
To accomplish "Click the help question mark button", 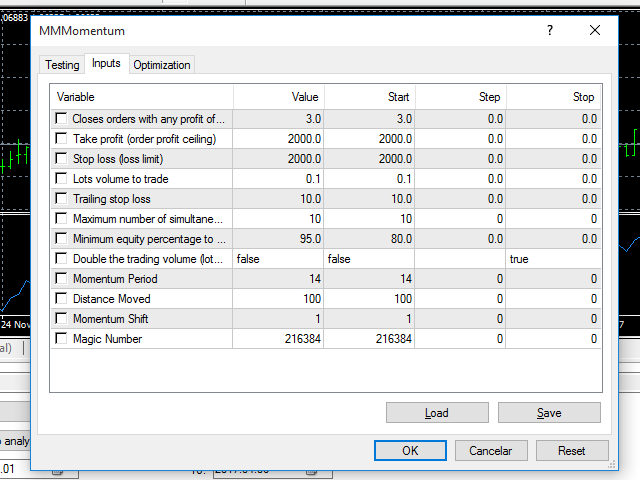I will 549,31.
